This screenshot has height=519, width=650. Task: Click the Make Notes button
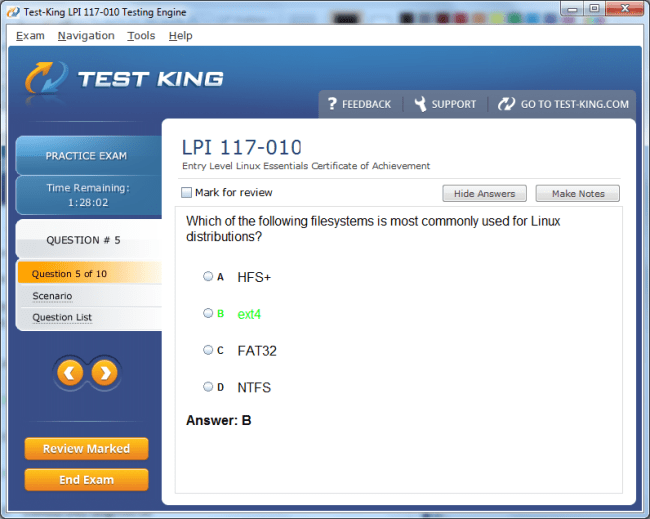tap(578, 194)
